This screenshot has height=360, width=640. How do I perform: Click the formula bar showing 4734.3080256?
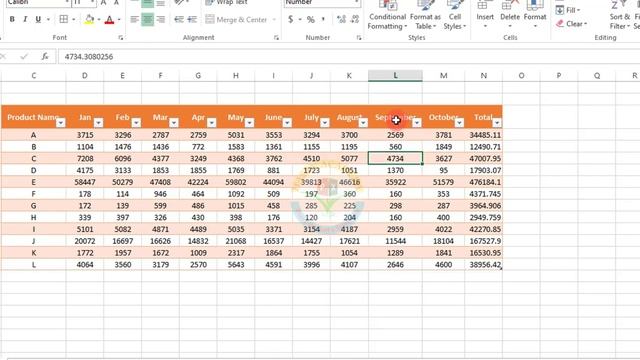point(349,57)
